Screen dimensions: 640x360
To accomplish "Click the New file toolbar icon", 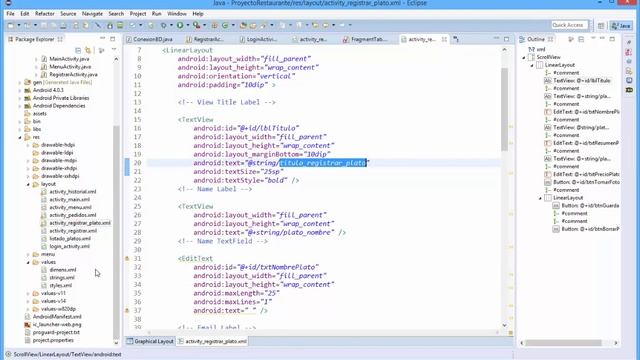I will [11, 25].
